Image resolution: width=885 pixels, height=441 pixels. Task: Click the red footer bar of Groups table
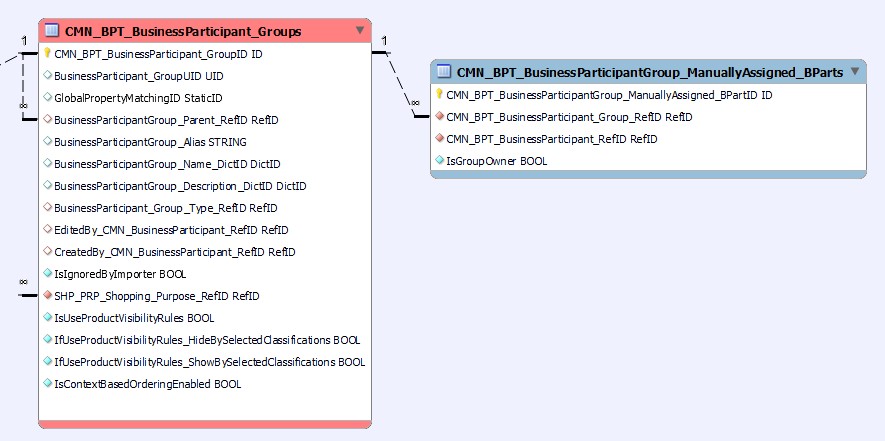(204, 424)
